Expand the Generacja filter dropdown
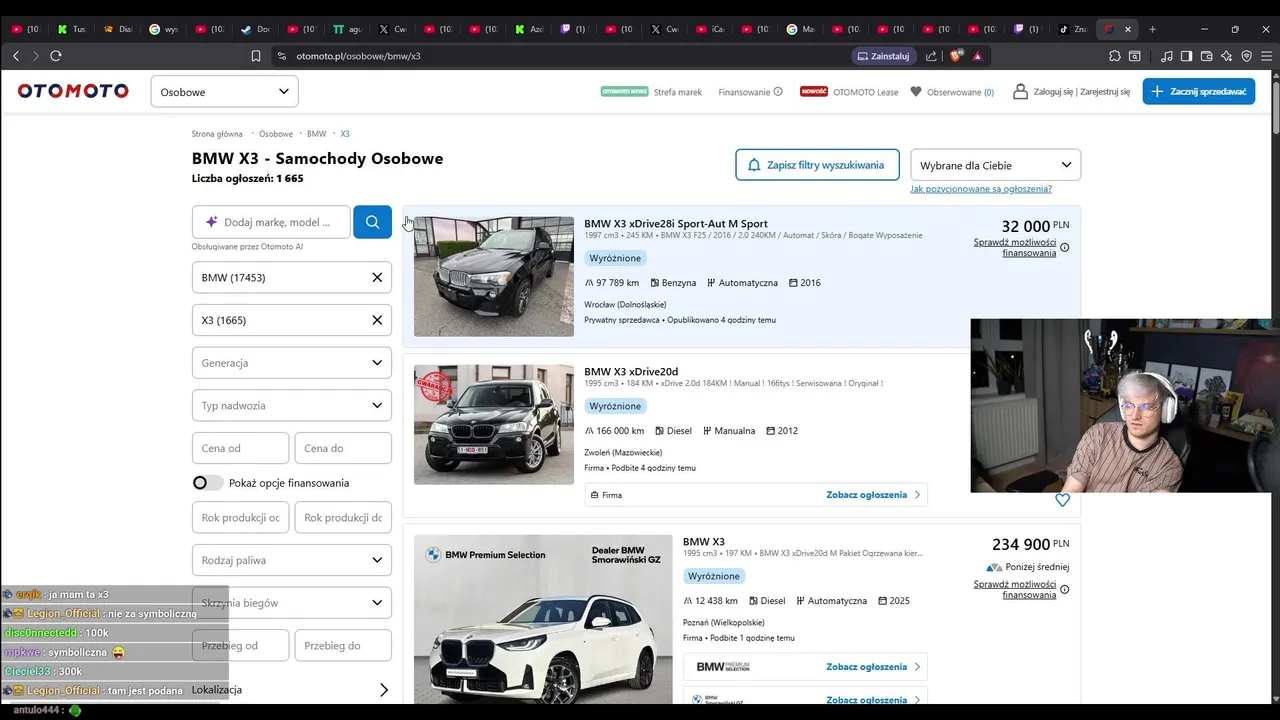This screenshot has height=720, width=1280. point(291,363)
